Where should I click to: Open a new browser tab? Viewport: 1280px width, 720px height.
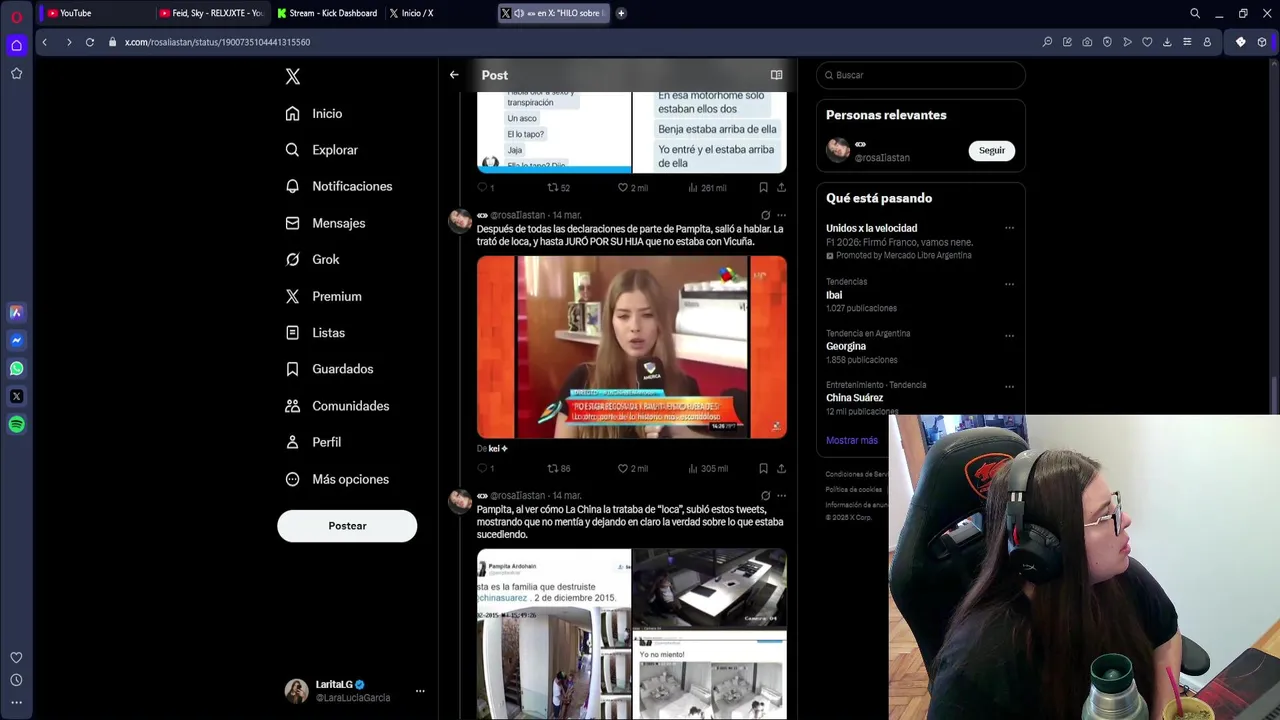pyautogui.click(x=621, y=13)
